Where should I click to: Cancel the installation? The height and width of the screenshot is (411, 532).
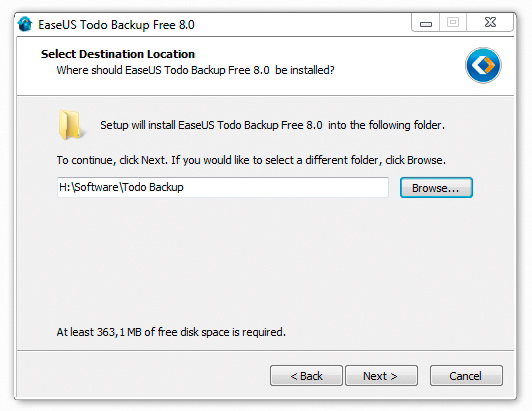click(x=466, y=376)
